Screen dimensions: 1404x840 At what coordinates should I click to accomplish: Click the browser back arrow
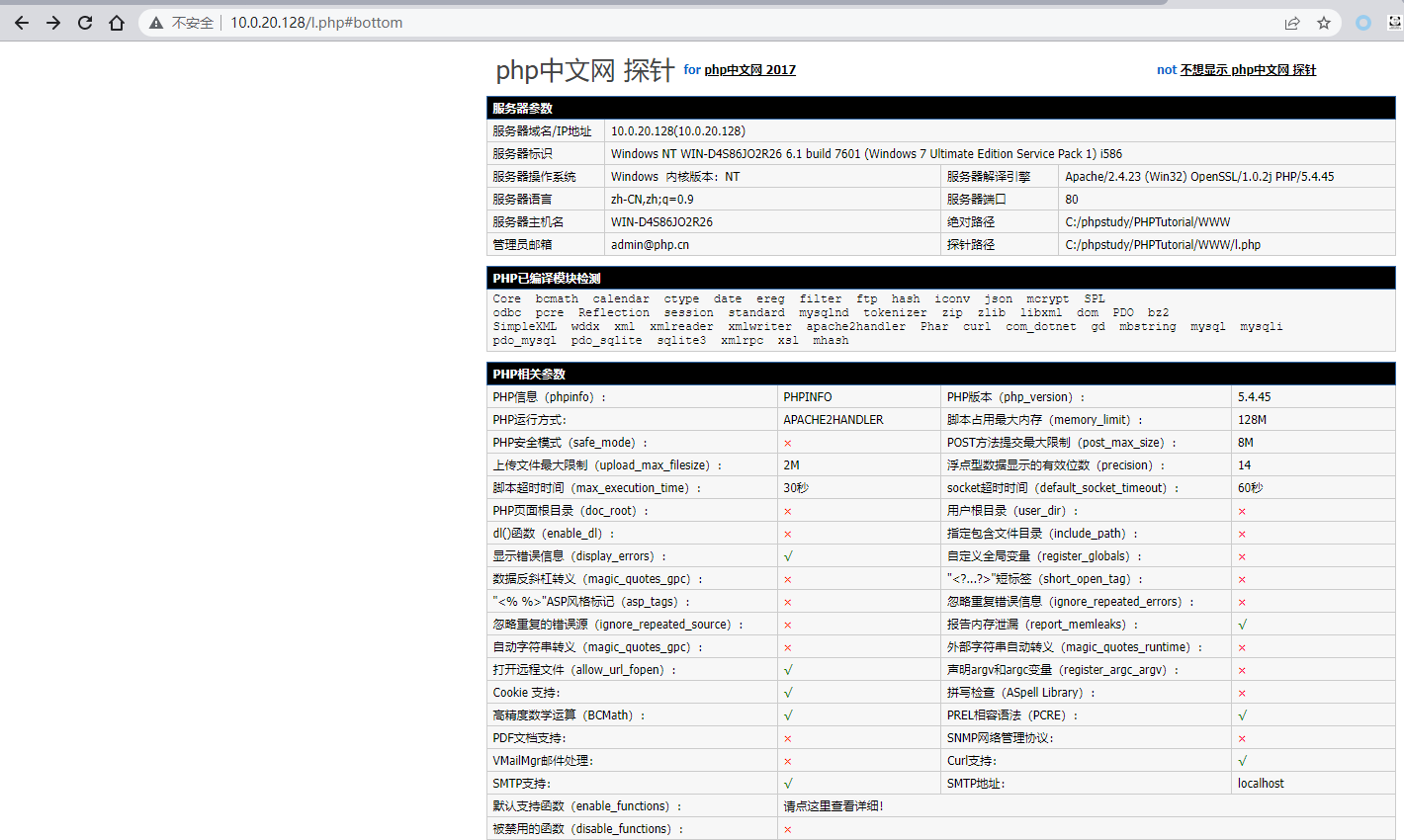(x=22, y=23)
